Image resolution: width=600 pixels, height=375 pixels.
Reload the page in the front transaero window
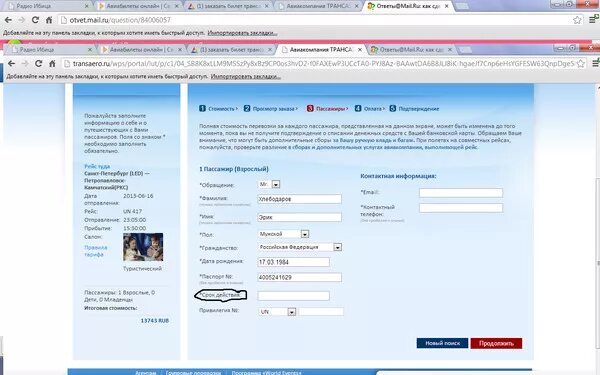pyautogui.click(x=38, y=64)
